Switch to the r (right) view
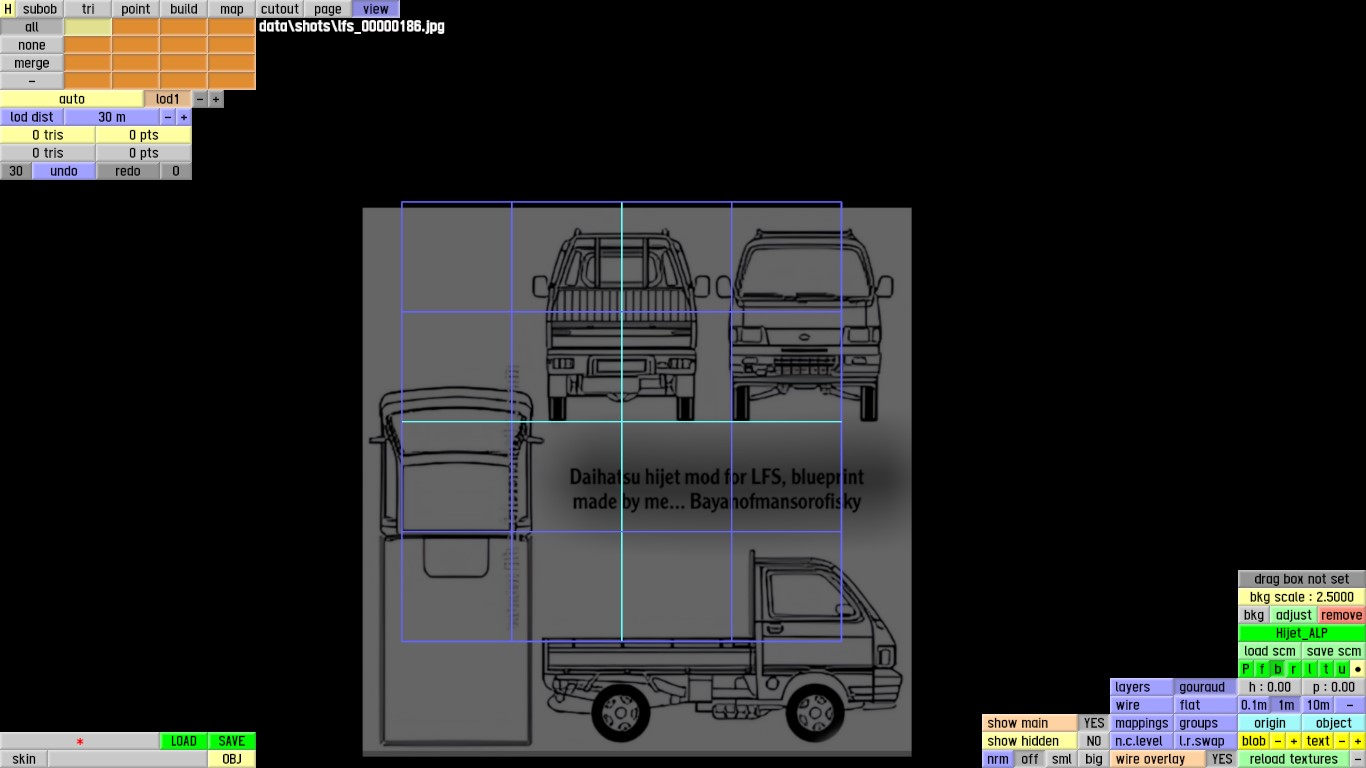The width and height of the screenshot is (1366, 768). [1294, 669]
